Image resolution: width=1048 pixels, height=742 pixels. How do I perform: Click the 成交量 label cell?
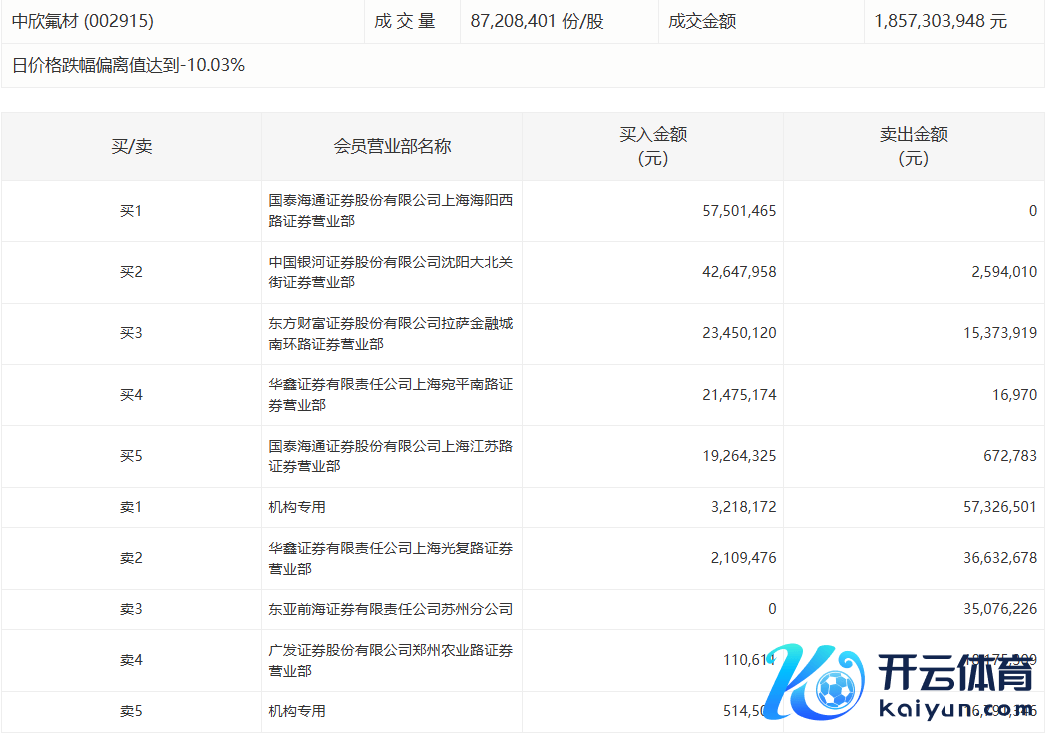405,21
